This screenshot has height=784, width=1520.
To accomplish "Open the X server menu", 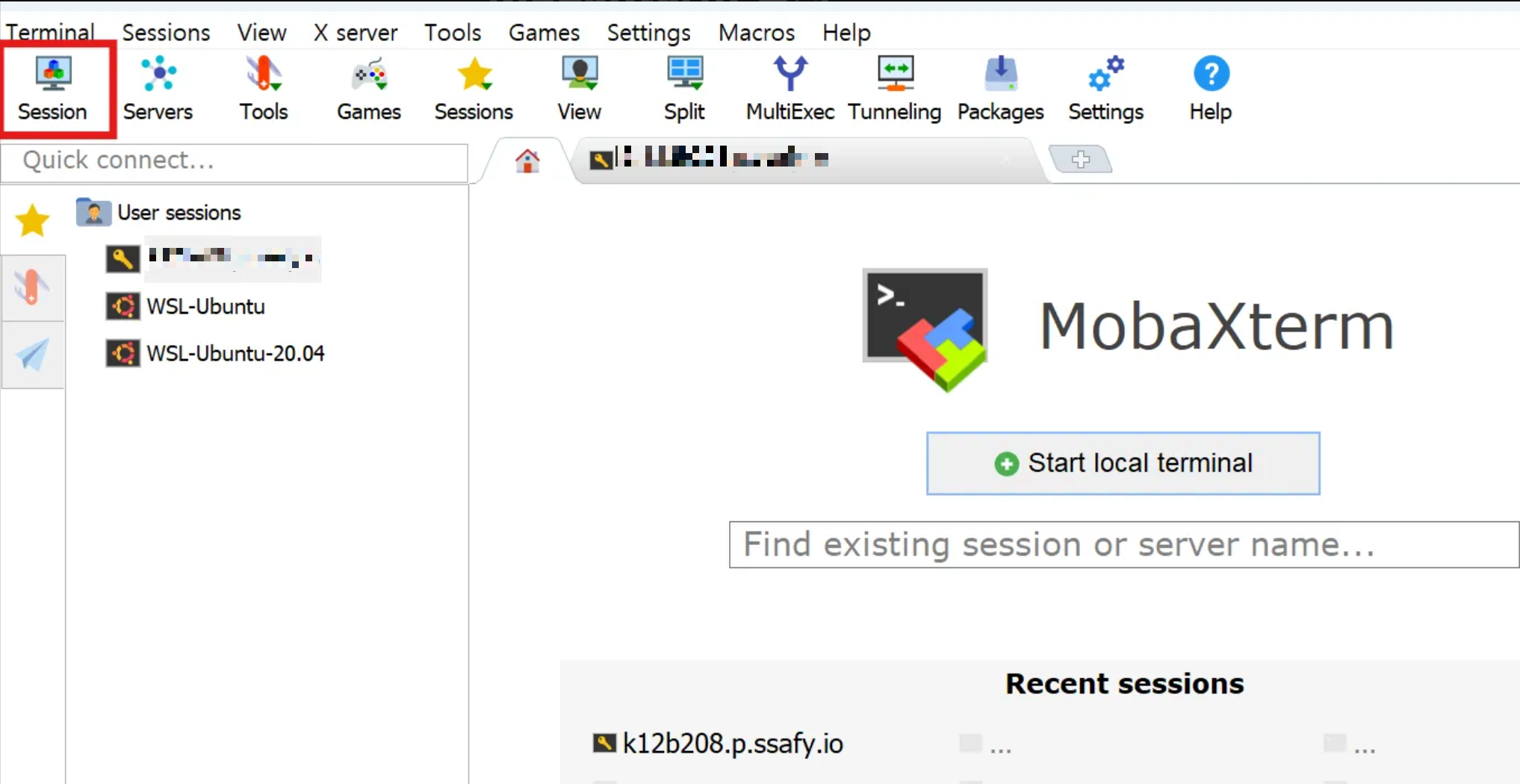I will (356, 32).
